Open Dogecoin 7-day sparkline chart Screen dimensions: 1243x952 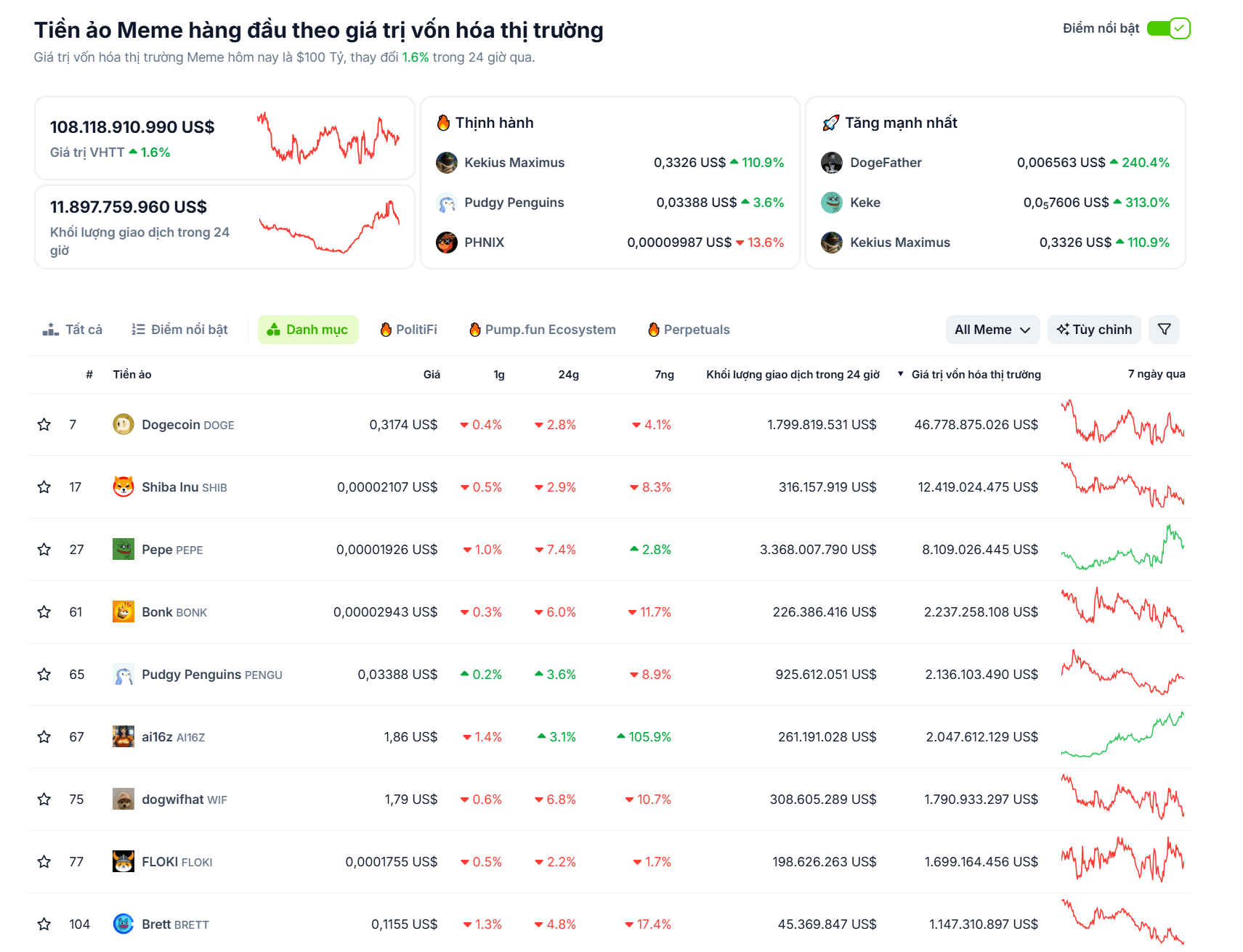1122,423
